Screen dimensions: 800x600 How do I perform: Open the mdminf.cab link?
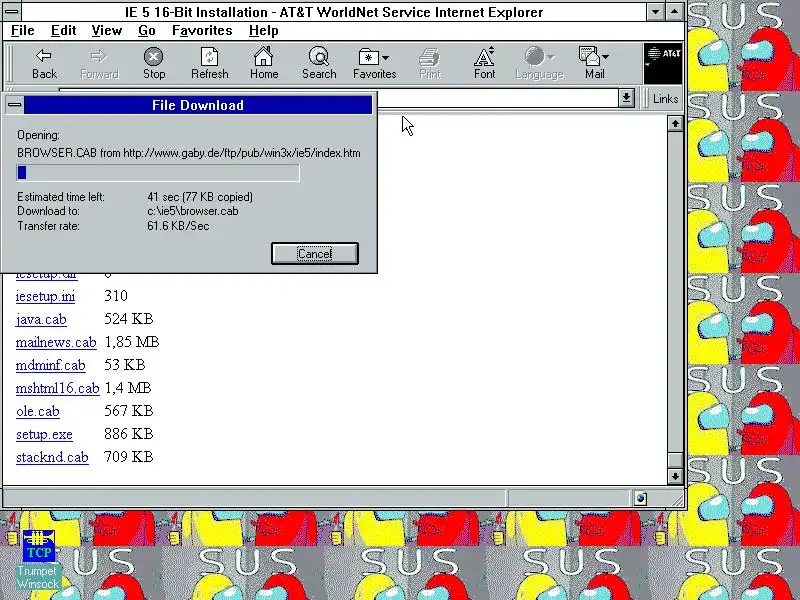pyautogui.click(x=51, y=365)
